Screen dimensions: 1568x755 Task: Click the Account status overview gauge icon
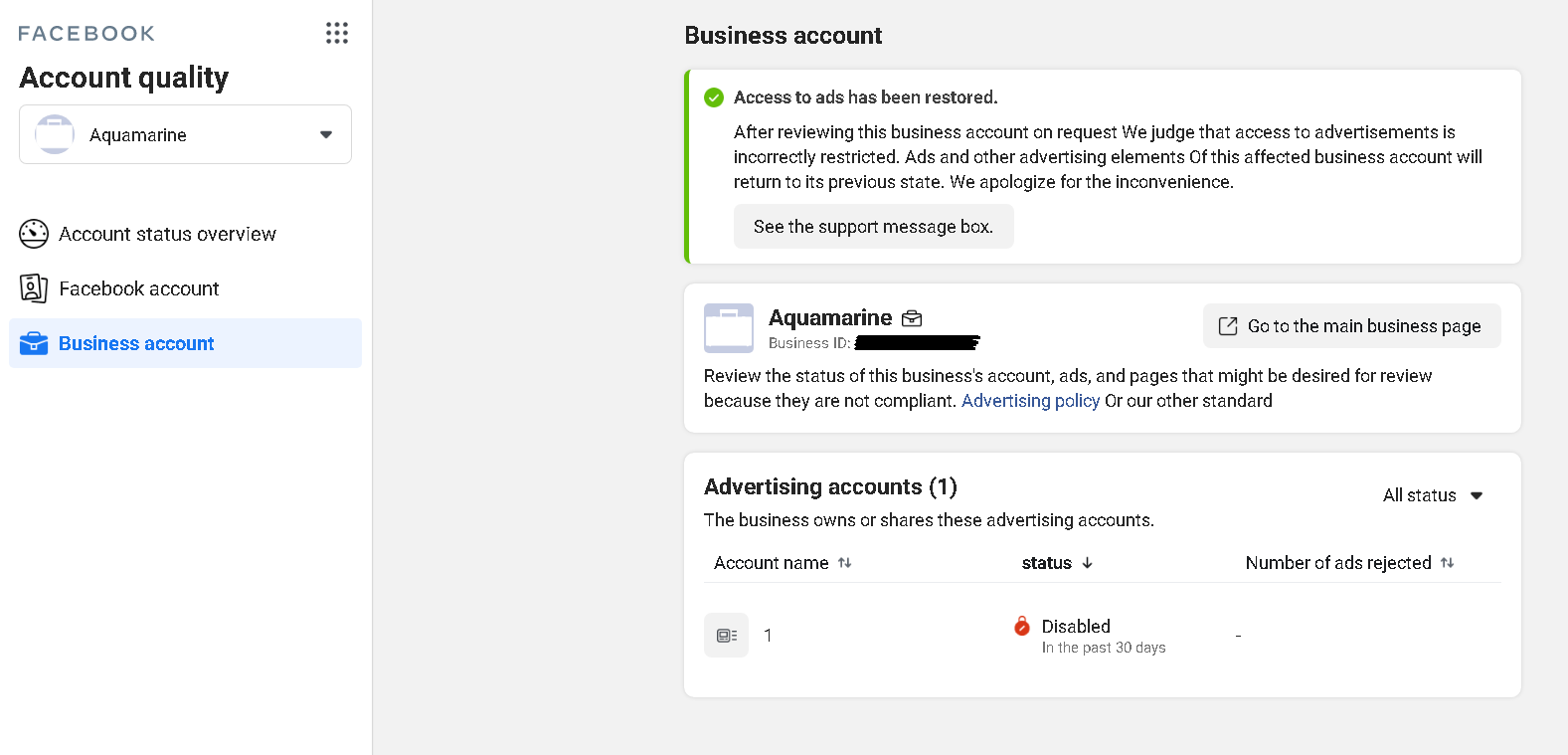click(34, 234)
